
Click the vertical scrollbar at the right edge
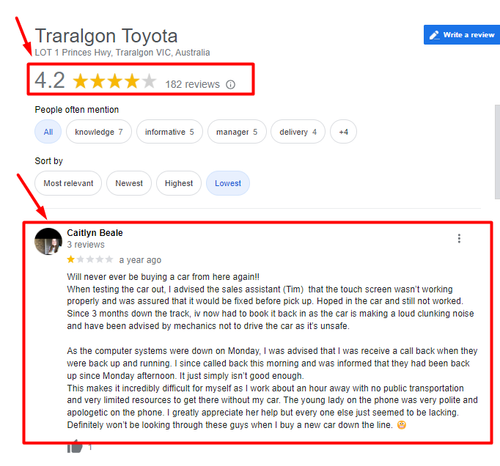coord(497,152)
